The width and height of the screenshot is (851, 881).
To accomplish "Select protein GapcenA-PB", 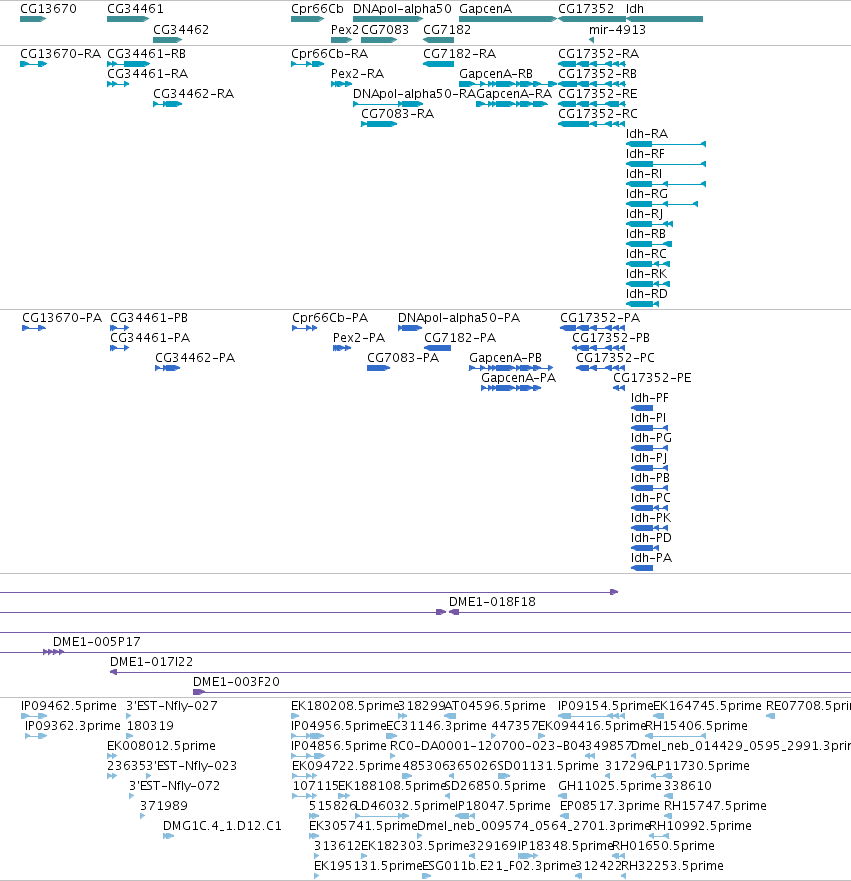I will (x=511, y=368).
